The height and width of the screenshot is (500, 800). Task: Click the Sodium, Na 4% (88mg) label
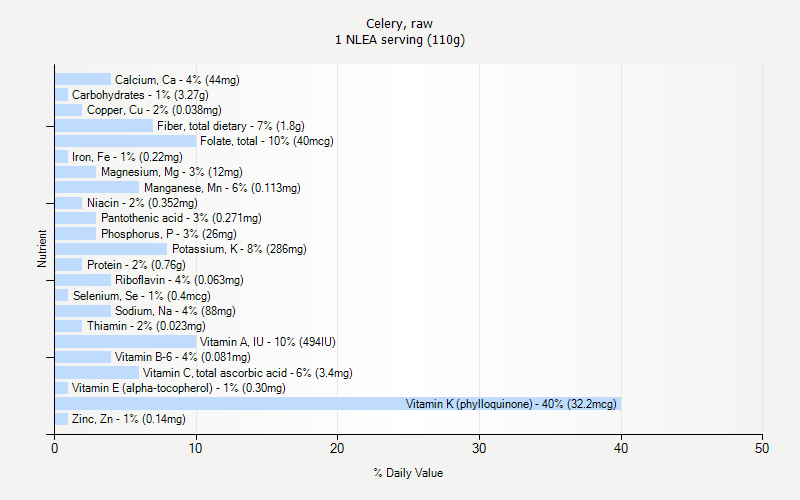175,311
